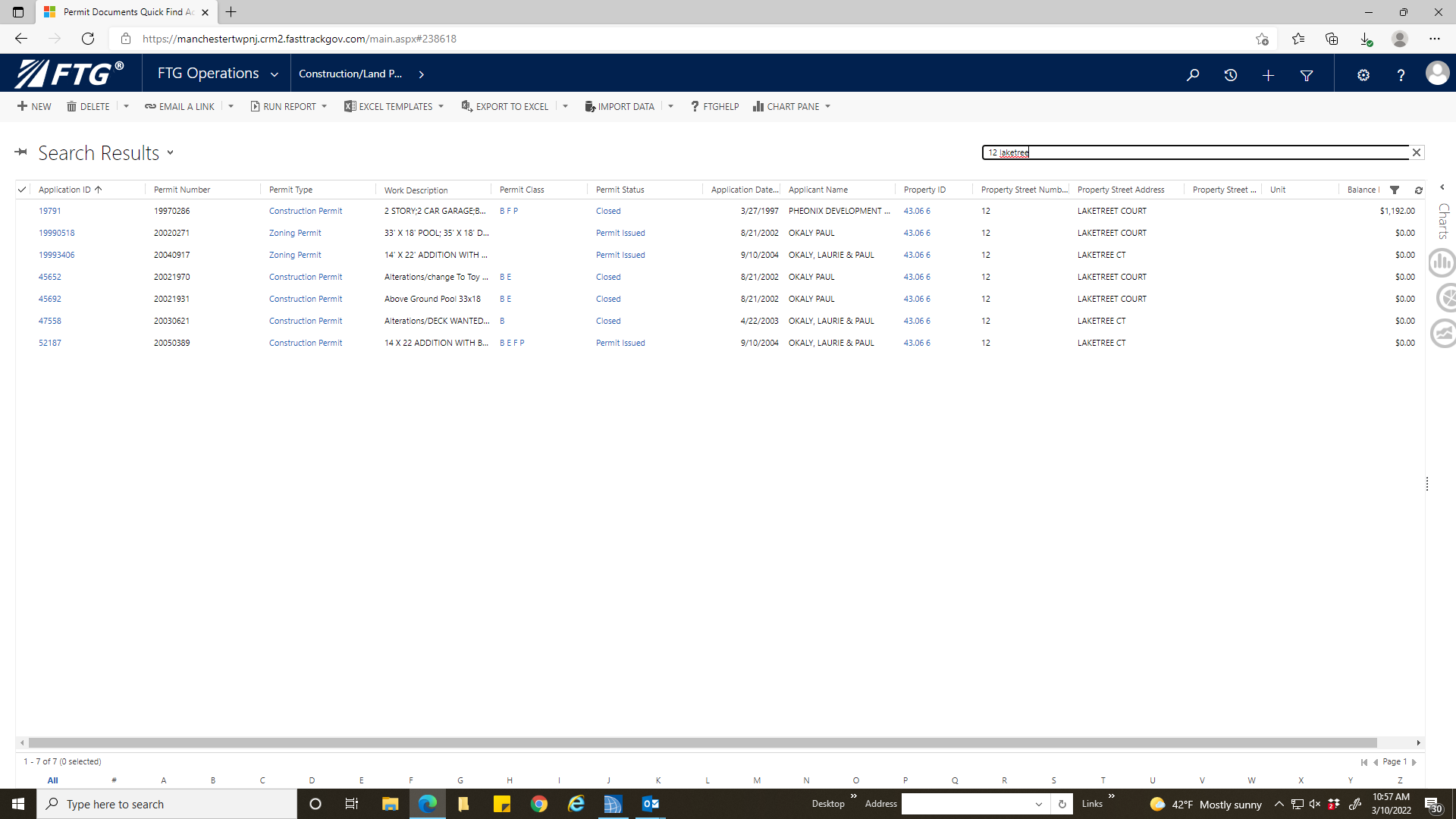Expand the Construction/Land P... breadcrumb chevron
The height and width of the screenshot is (819, 1456).
[422, 74]
